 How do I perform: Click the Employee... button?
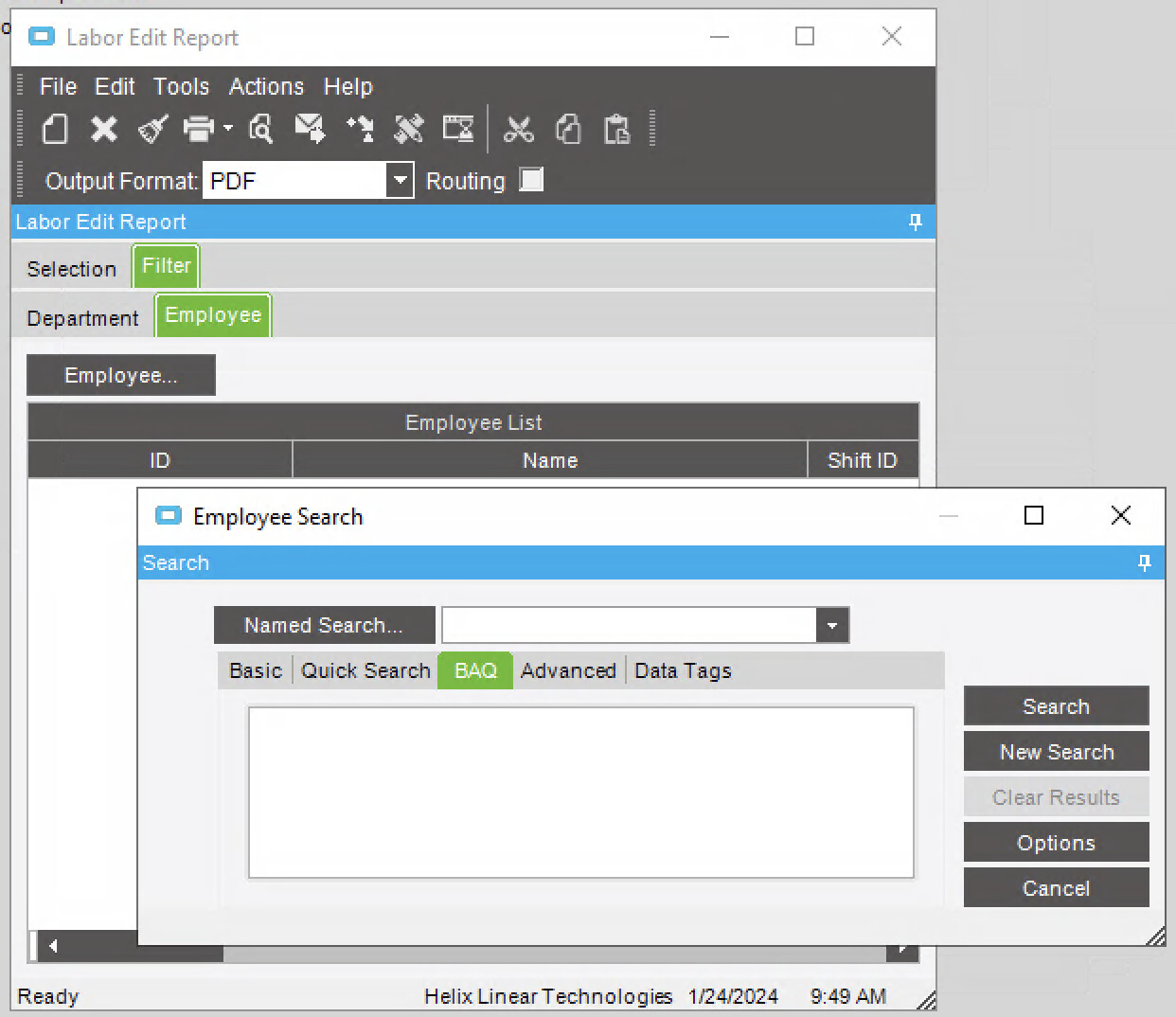point(121,375)
